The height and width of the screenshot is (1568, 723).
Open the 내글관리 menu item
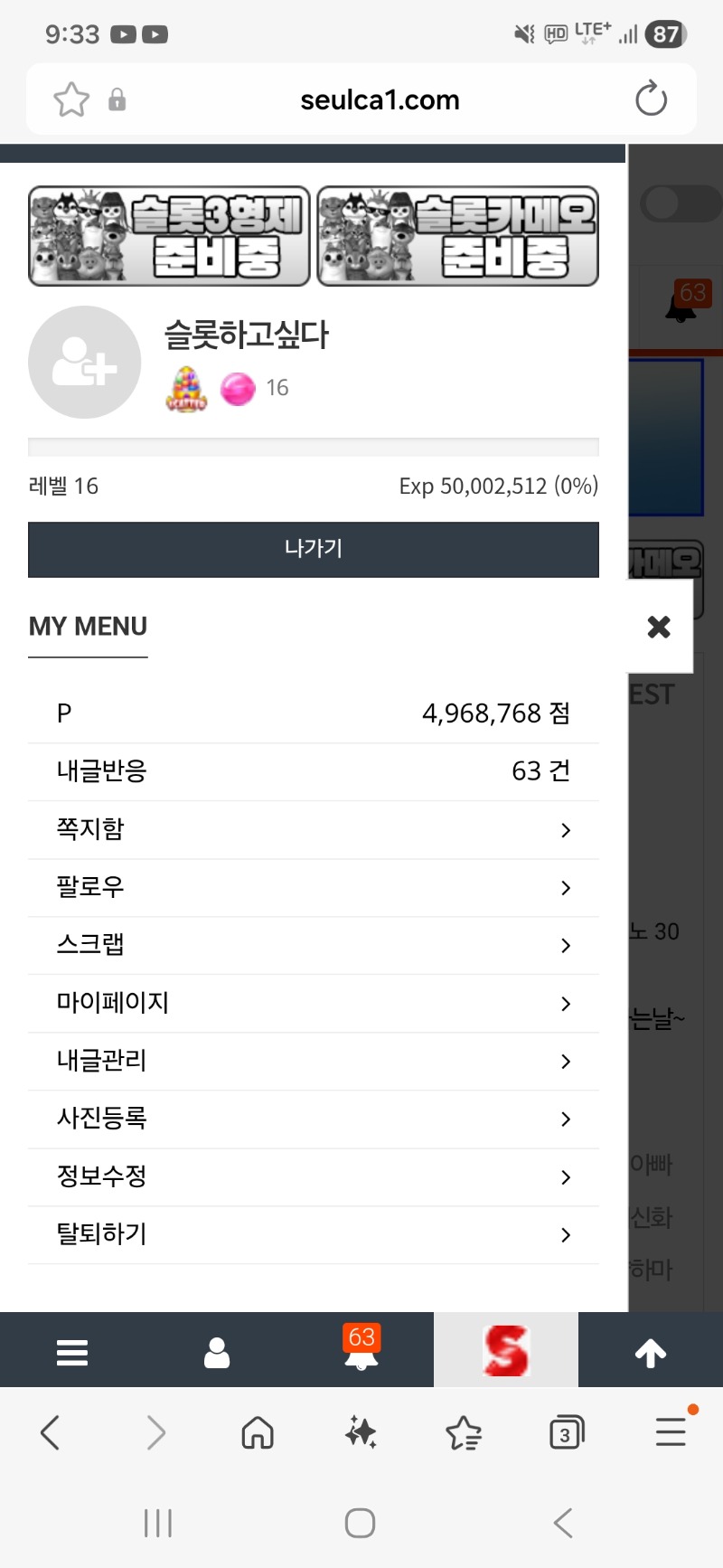(x=102, y=1061)
